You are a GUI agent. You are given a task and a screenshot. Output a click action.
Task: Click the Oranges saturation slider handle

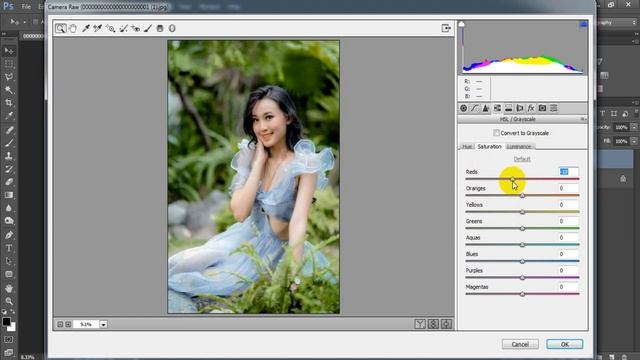(x=522, y=196)
